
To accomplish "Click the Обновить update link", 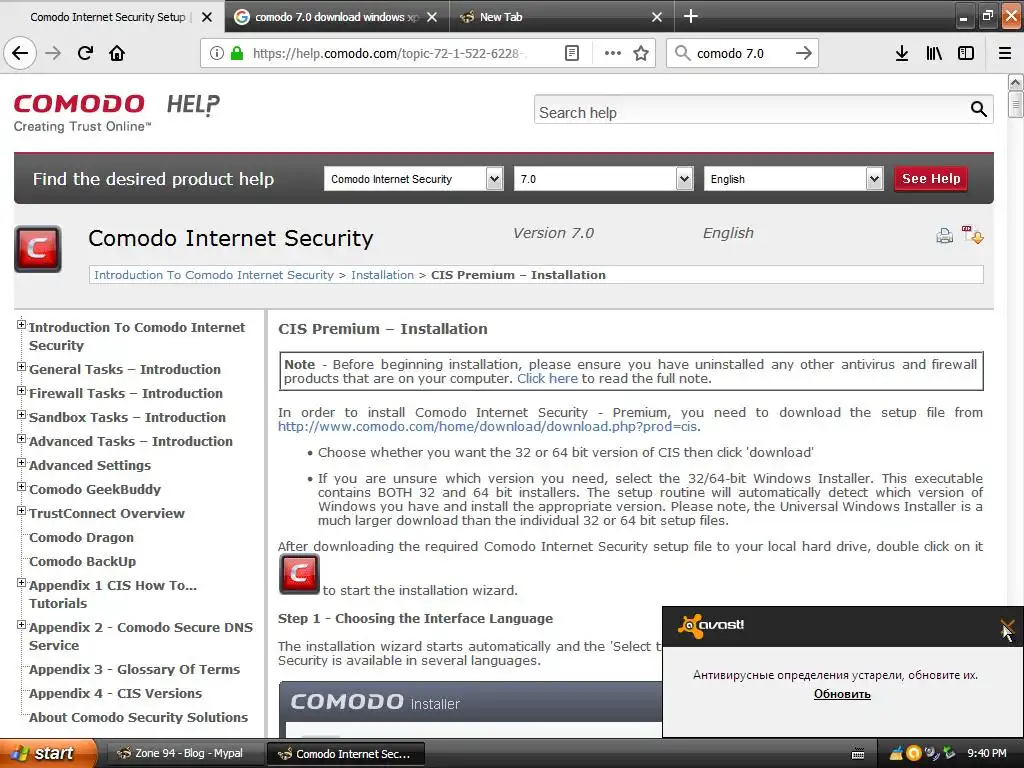I will coord(842,694).
